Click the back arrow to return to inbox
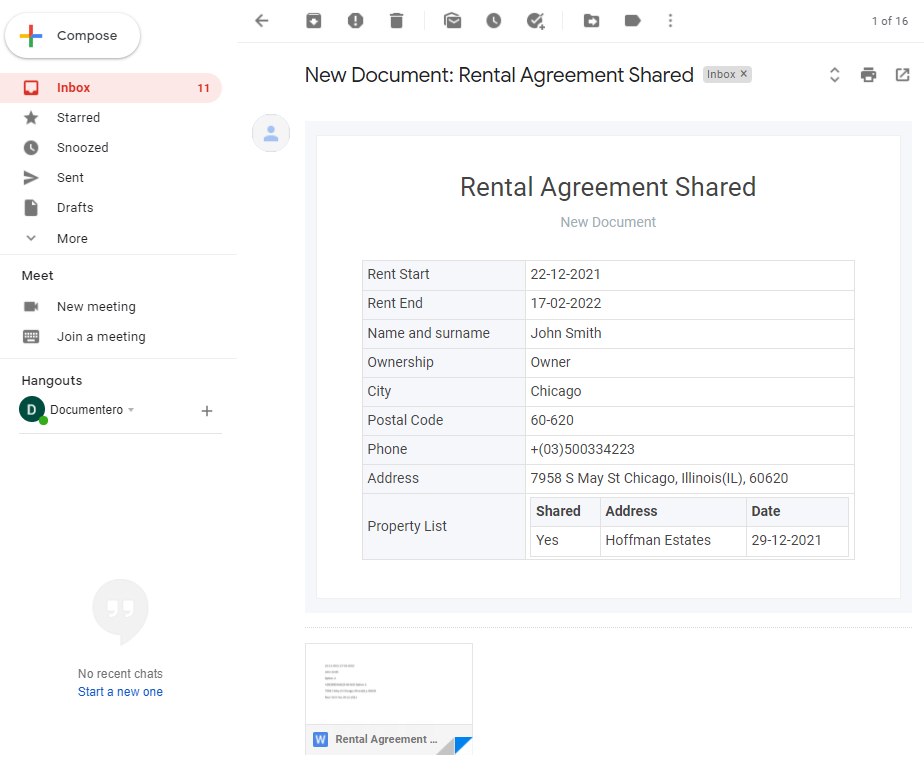 262,21
